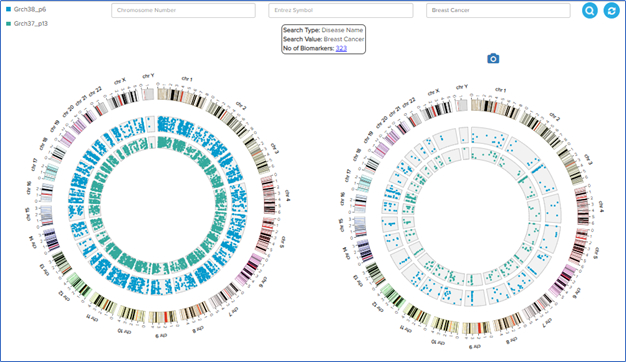
Task: Click chr 9 label on right circos plot
Action: click(x=474, y=347)
